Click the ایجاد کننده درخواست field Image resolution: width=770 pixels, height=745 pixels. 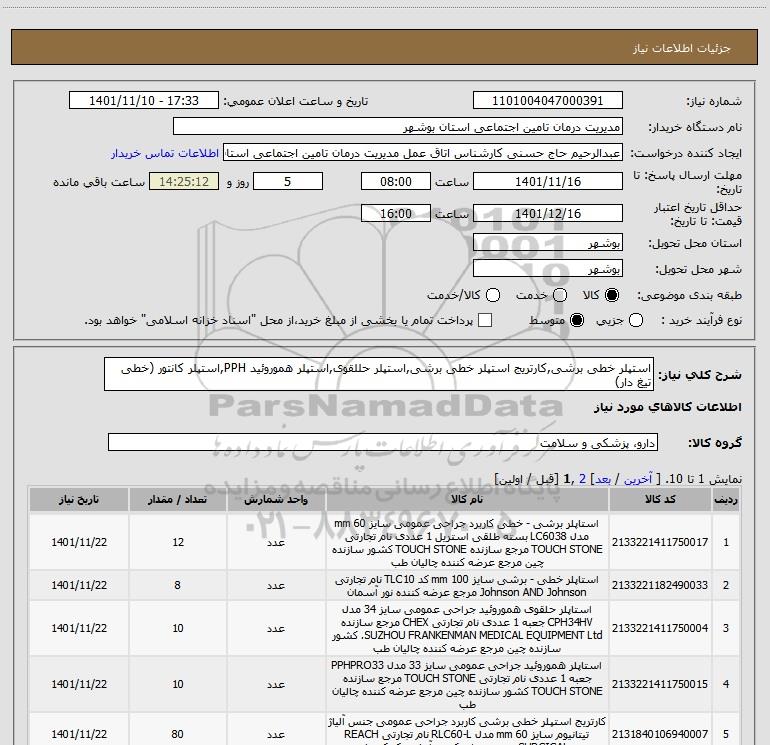point(423,153)
